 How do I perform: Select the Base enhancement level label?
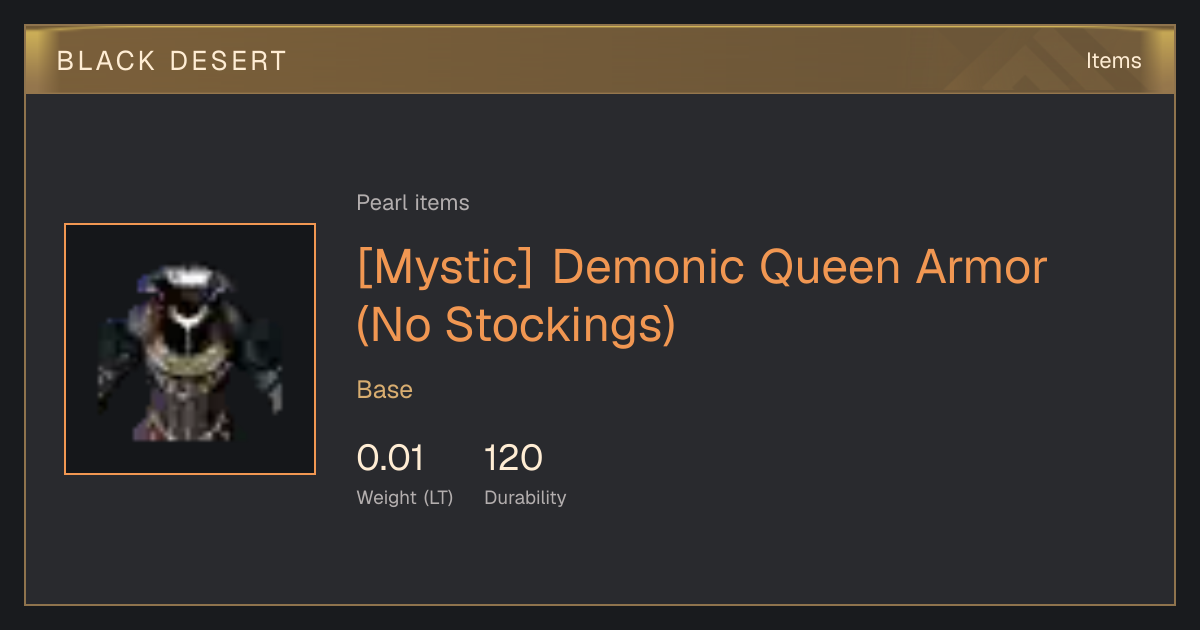point(385,390)
